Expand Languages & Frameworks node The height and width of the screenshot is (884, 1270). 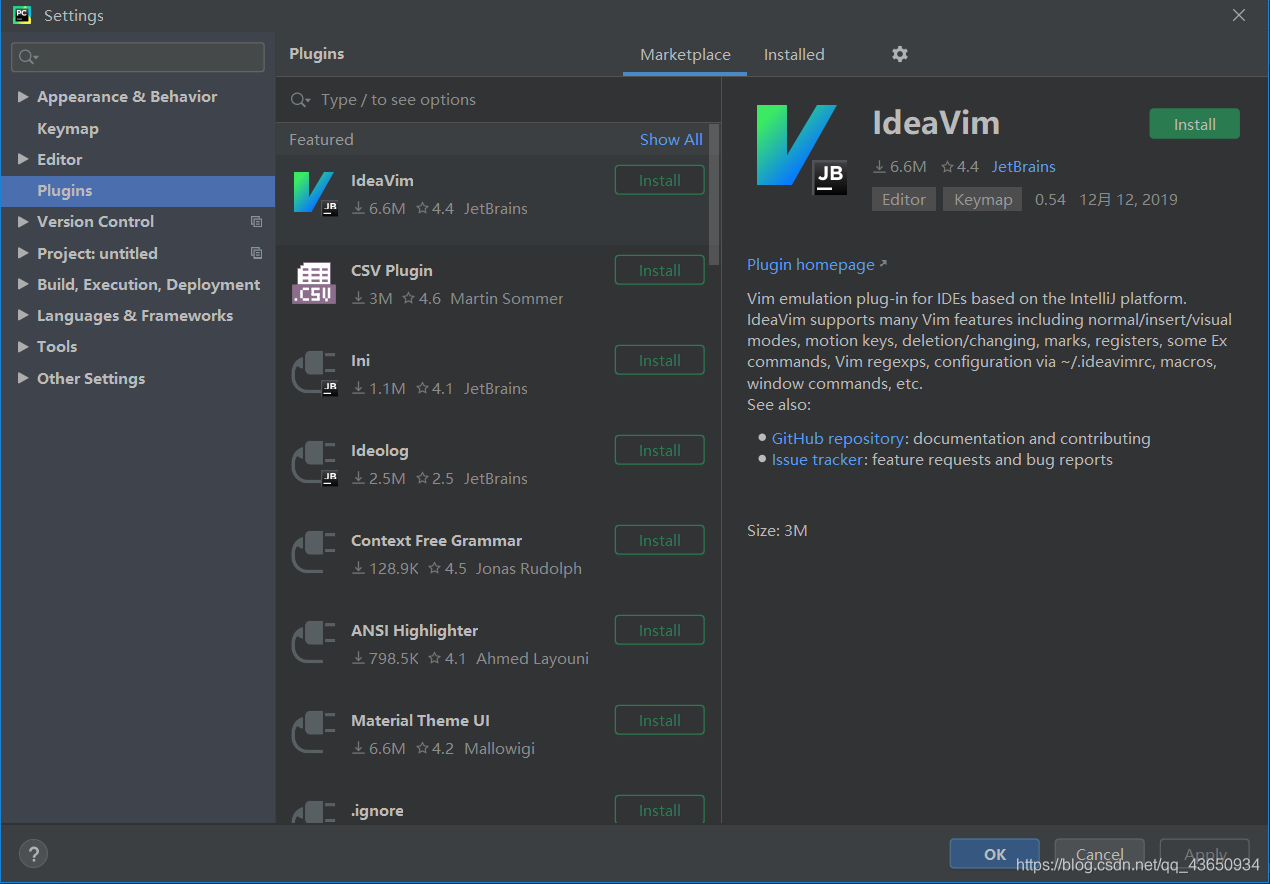[x=23, y=315]
